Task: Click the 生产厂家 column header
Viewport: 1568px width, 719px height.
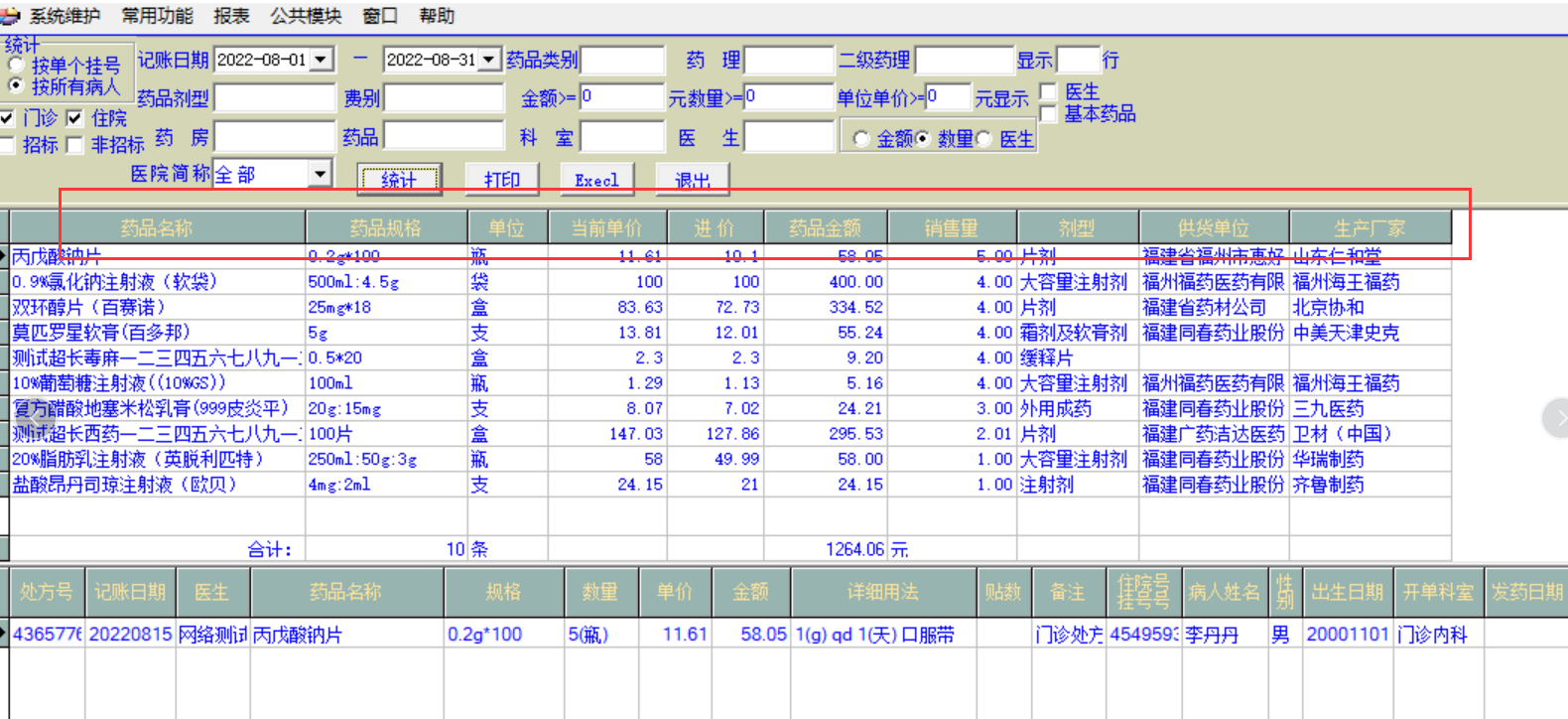Action: tap(1371, 227)
